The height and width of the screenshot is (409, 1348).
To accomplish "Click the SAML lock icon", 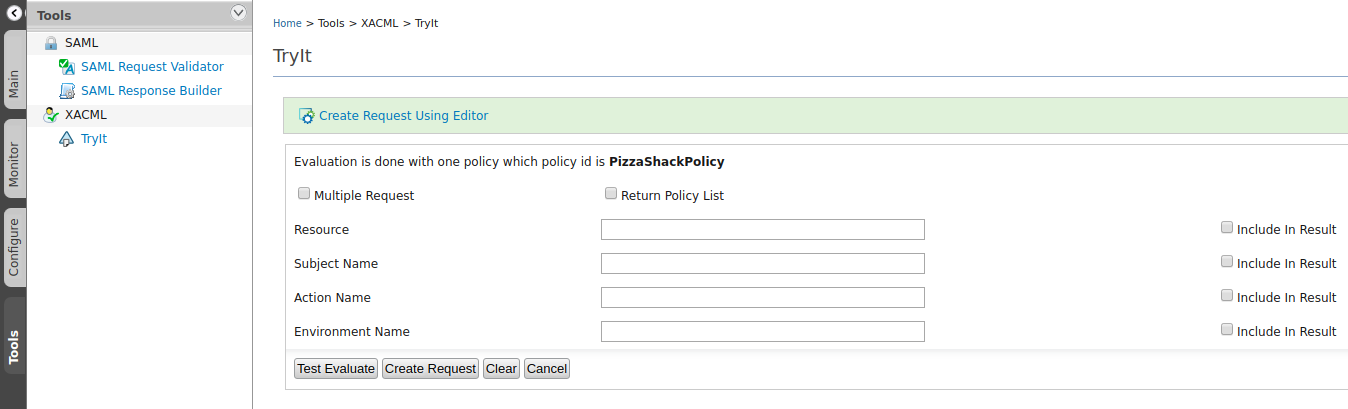I will click(x=51, y=43).
